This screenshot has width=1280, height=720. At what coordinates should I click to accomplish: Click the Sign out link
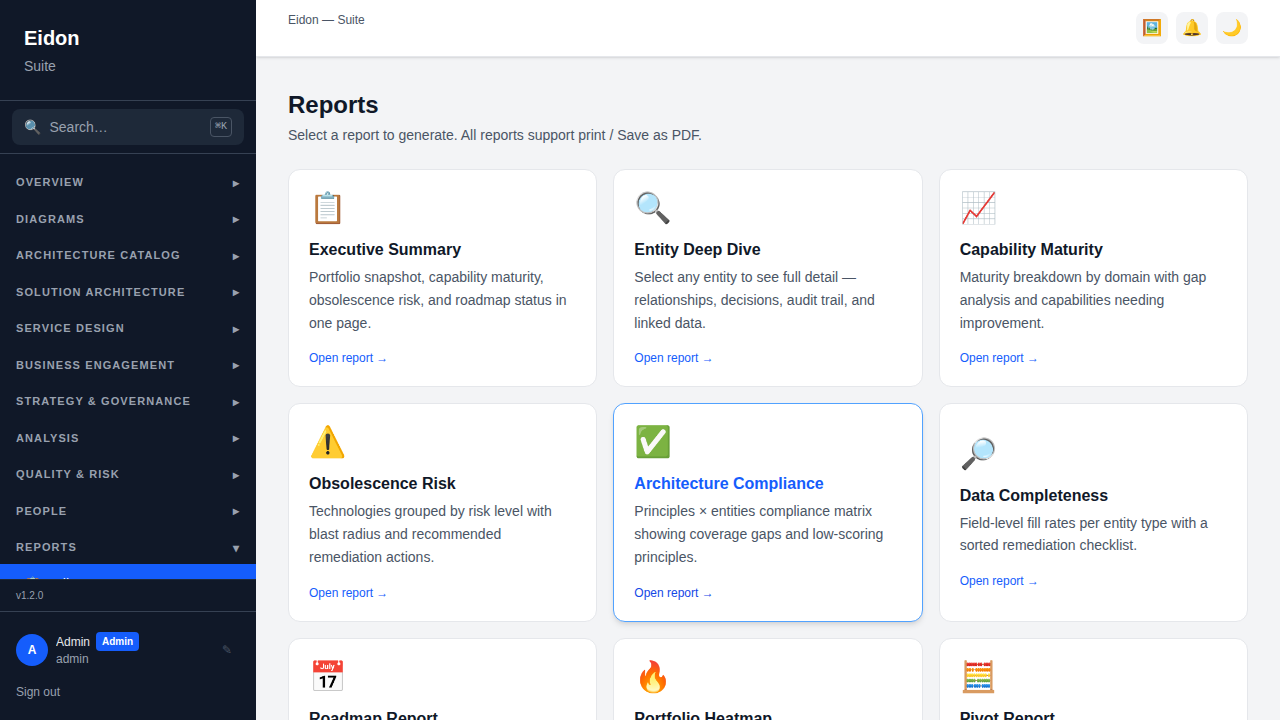click(38, 692)
